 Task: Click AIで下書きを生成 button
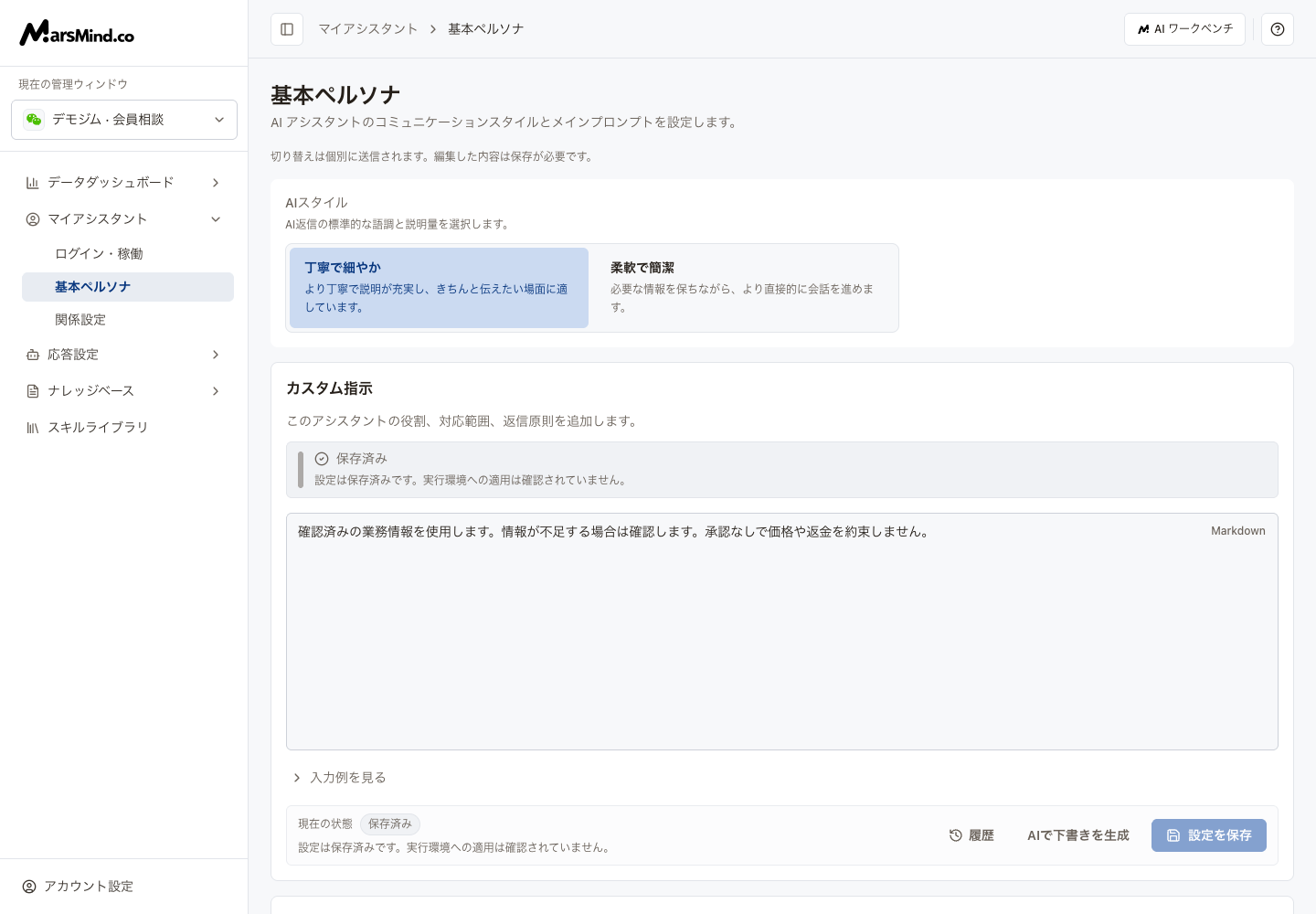pyautogui.click(x=1078, y=835)
